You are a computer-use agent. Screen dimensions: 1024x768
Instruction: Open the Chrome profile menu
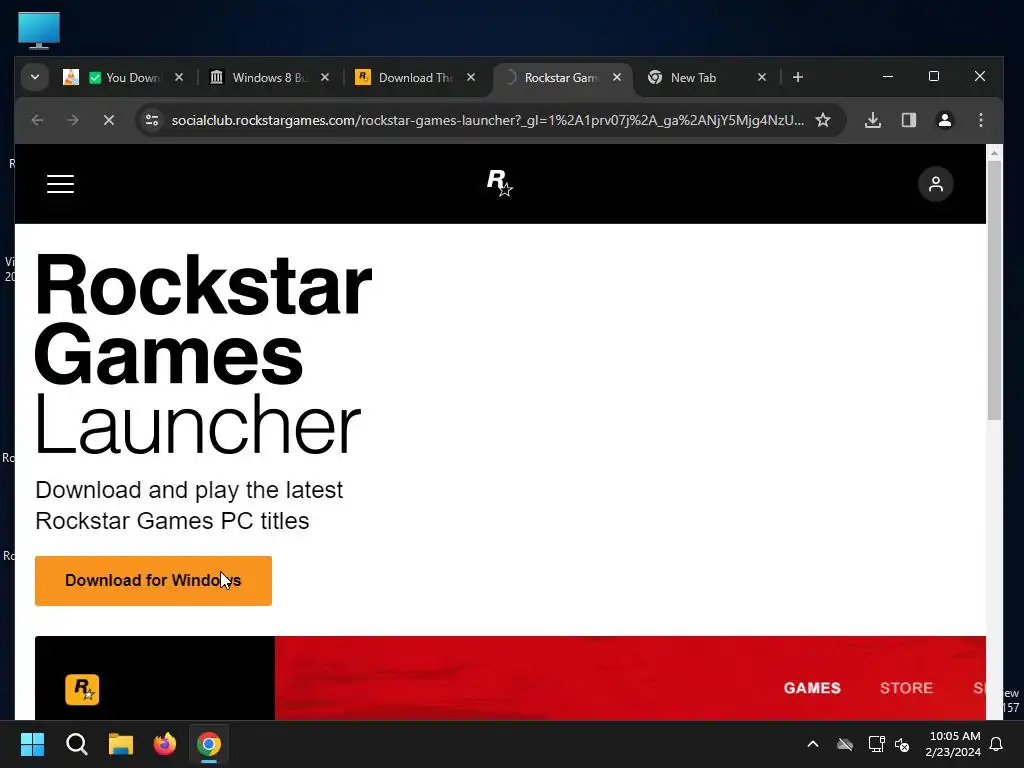coord(944,120)
